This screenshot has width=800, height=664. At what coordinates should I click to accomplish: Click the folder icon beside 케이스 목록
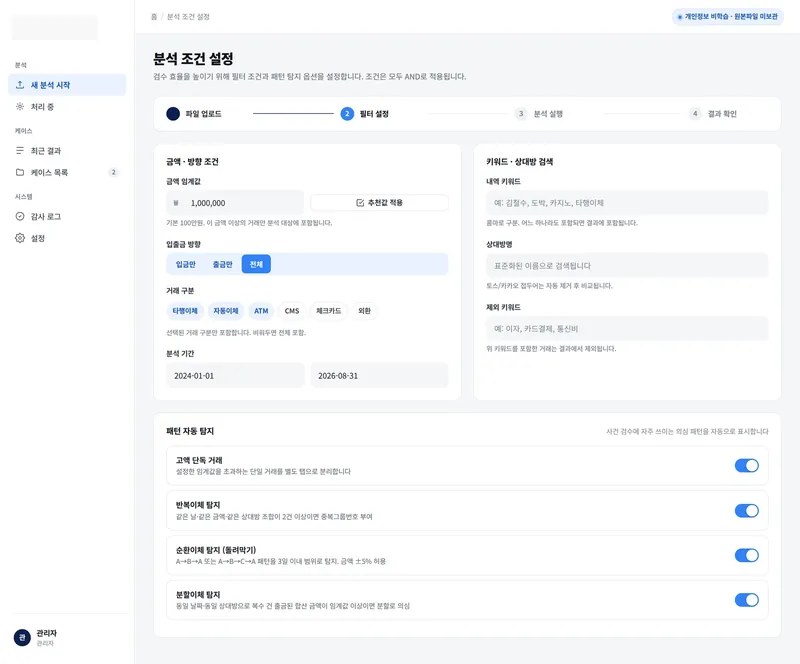[20, 173]
